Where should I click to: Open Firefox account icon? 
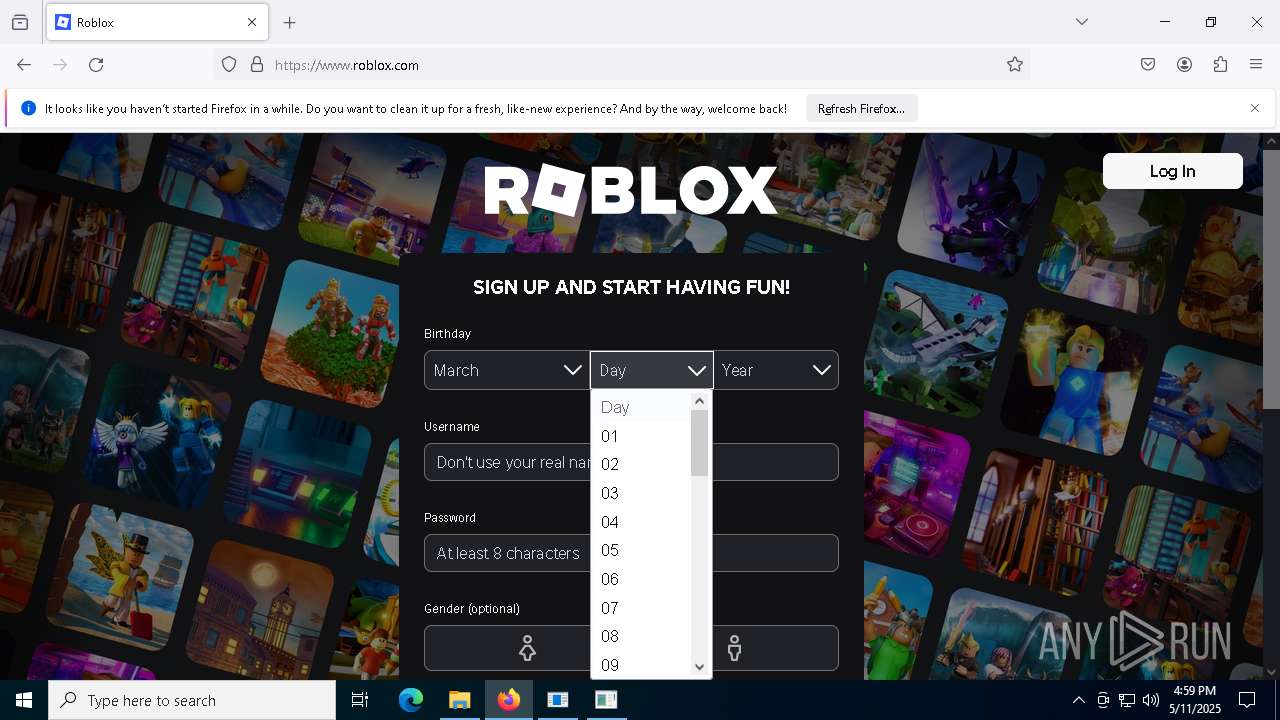tap(1184, 65)
